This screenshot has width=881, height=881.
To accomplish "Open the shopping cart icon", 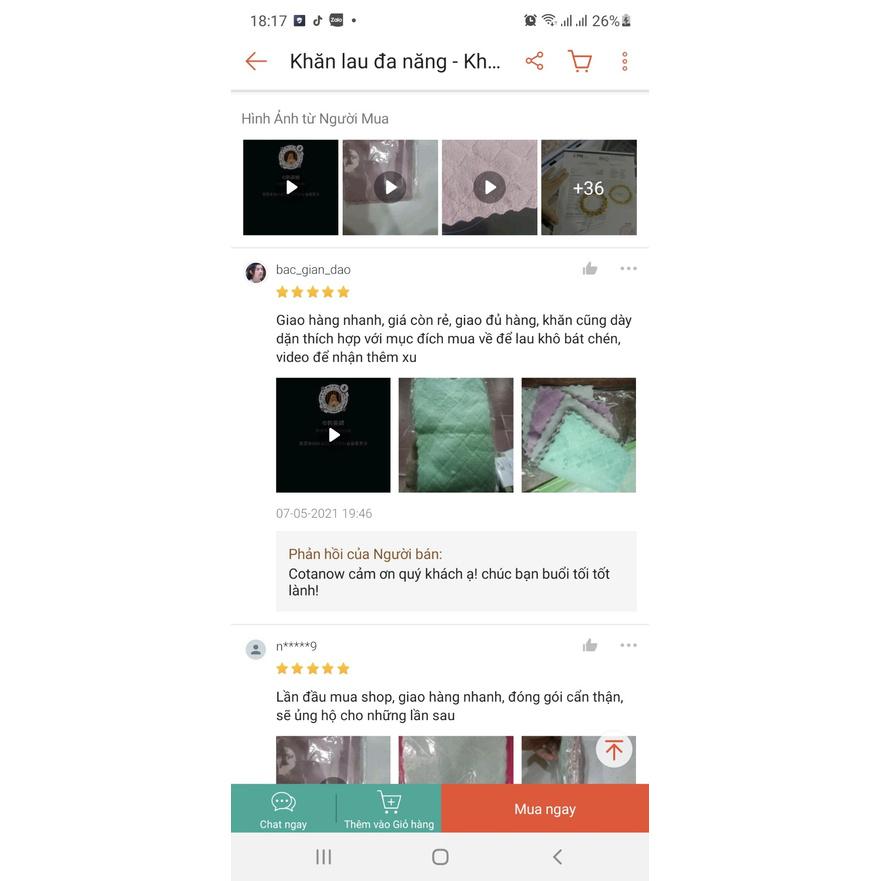I will 580,61.
